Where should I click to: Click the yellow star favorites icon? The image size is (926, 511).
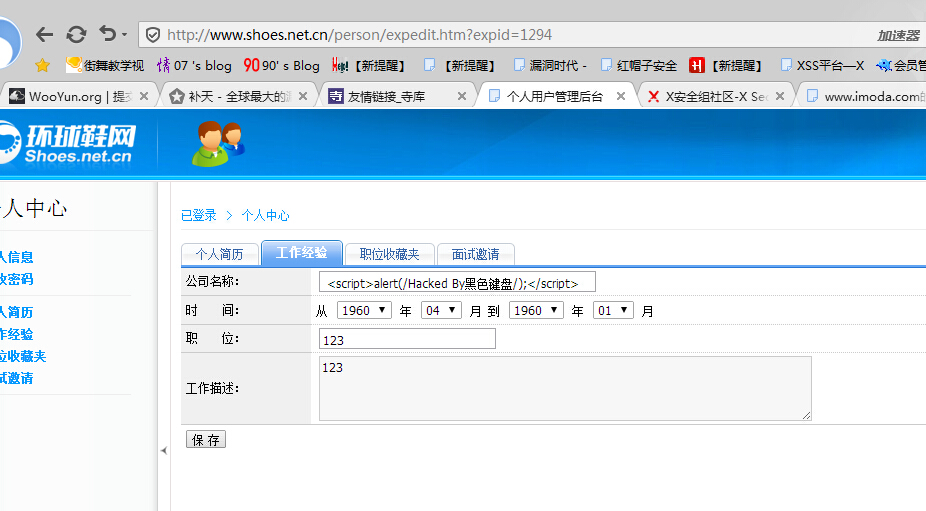coord(43,65)
